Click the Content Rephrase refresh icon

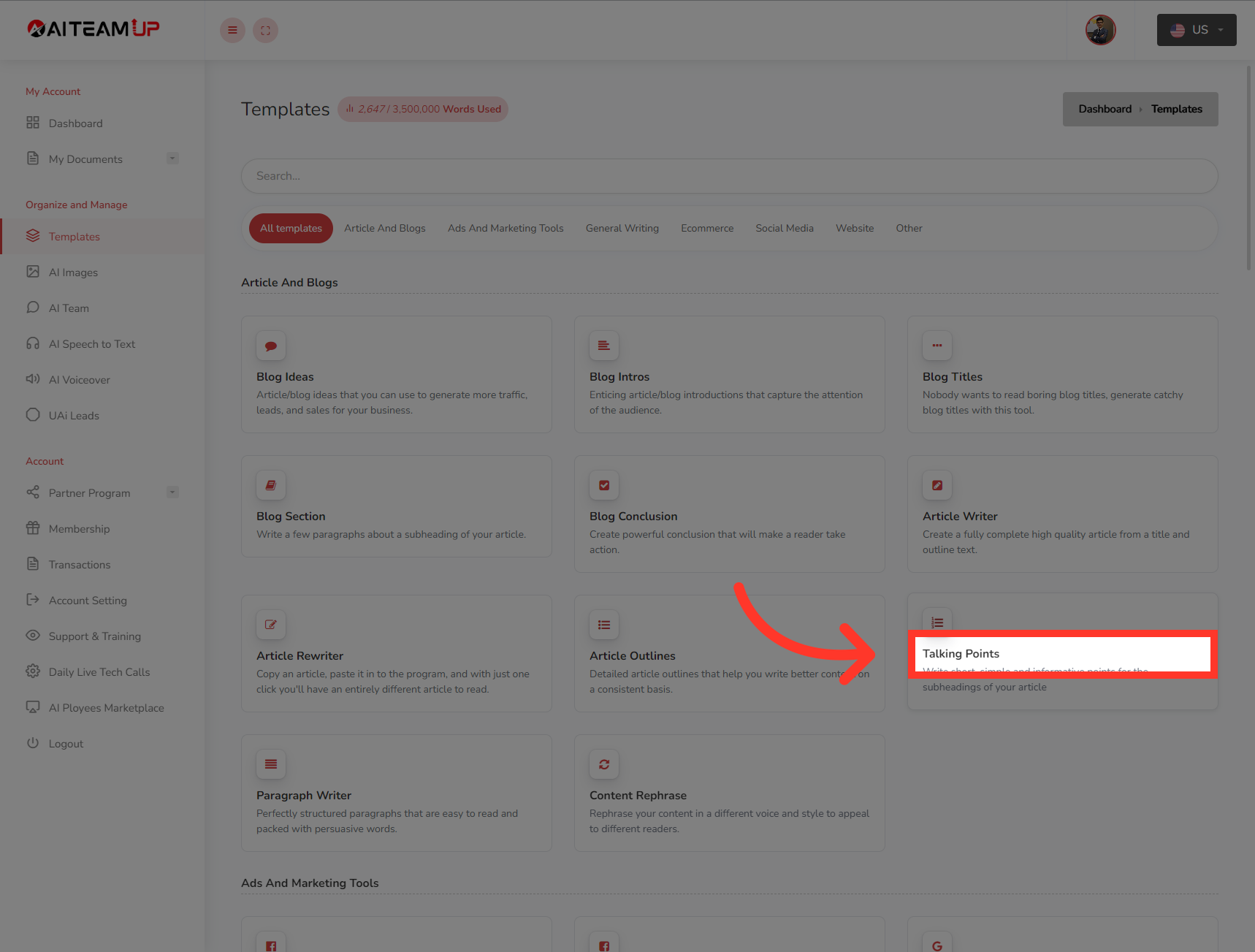point(603,763)
